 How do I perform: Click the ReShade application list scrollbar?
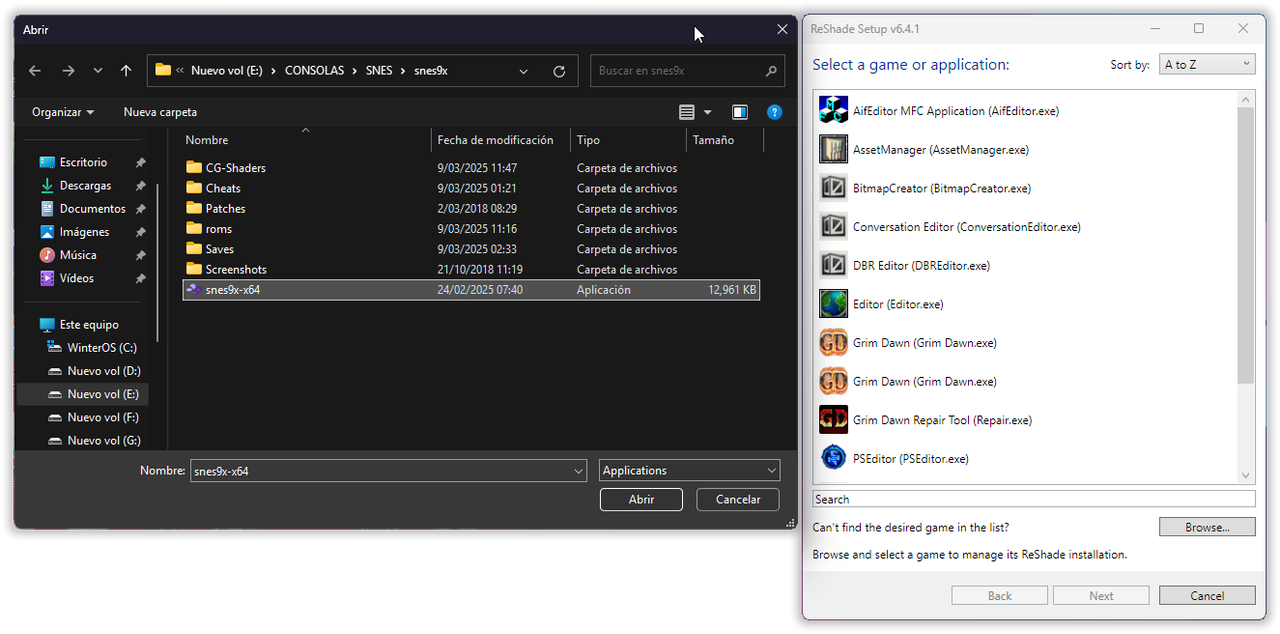(x=1245, y=245)
